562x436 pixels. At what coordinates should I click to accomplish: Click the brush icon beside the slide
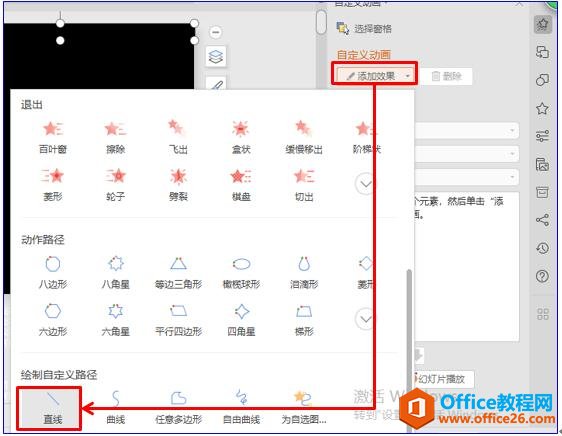[216, 83]
